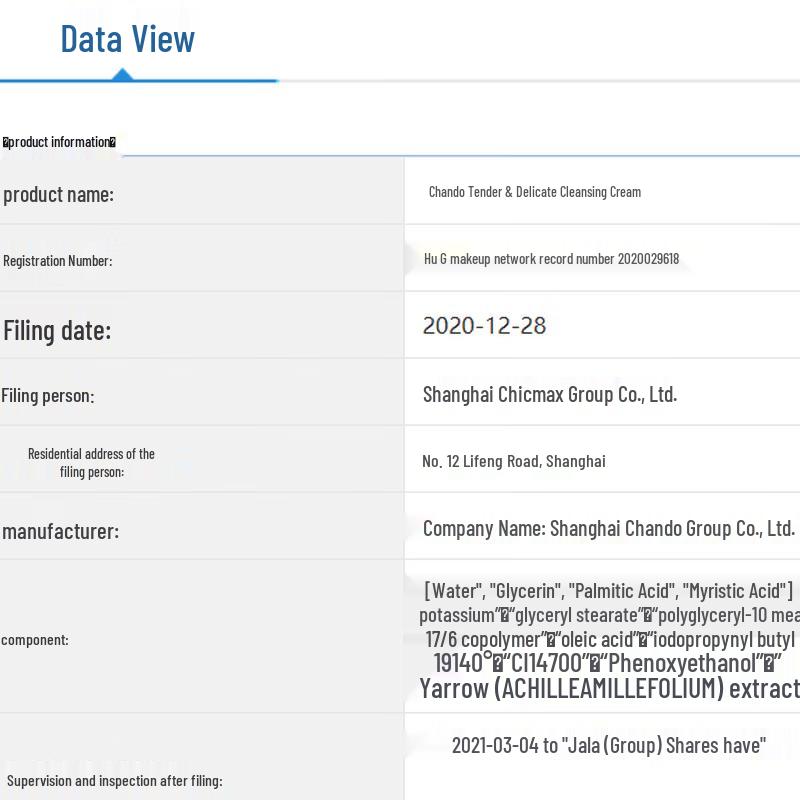This screenshot has height=800, width=800.
Task: Click Supervision and inspection after filing label
Action: click(114, 780)
